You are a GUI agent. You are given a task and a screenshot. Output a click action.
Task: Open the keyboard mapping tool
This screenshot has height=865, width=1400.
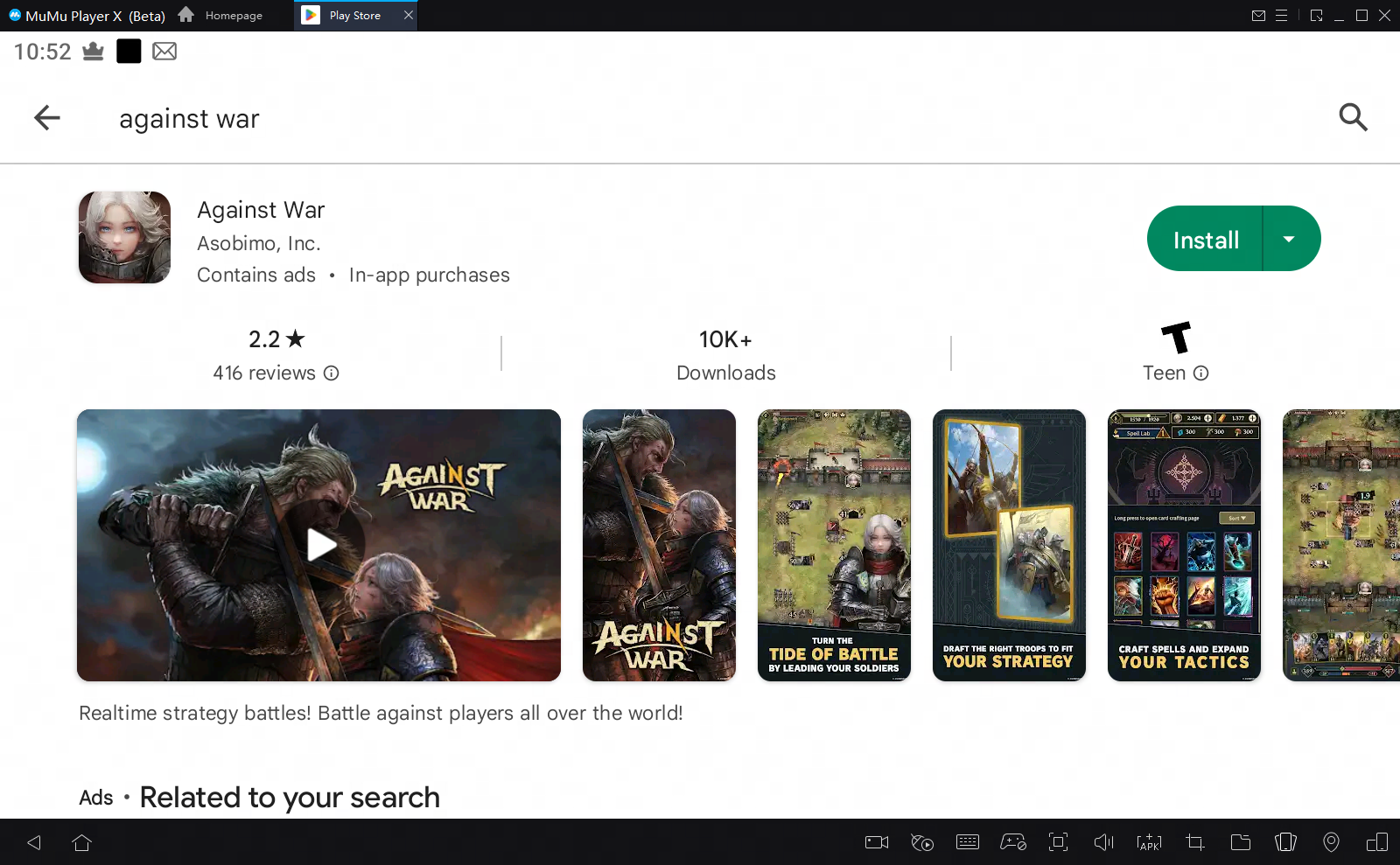967,841
